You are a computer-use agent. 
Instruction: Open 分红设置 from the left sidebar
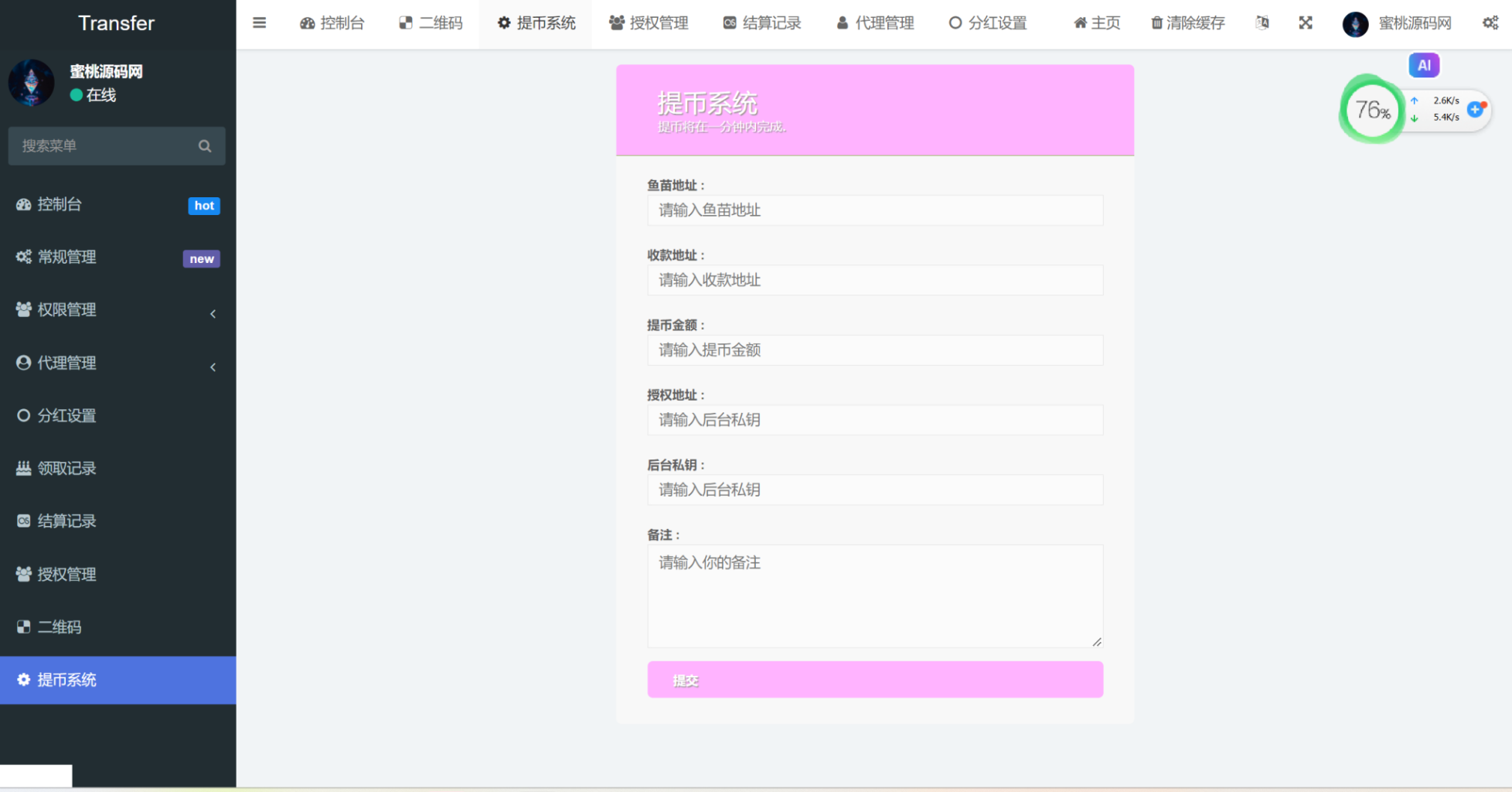click(67, 415)
